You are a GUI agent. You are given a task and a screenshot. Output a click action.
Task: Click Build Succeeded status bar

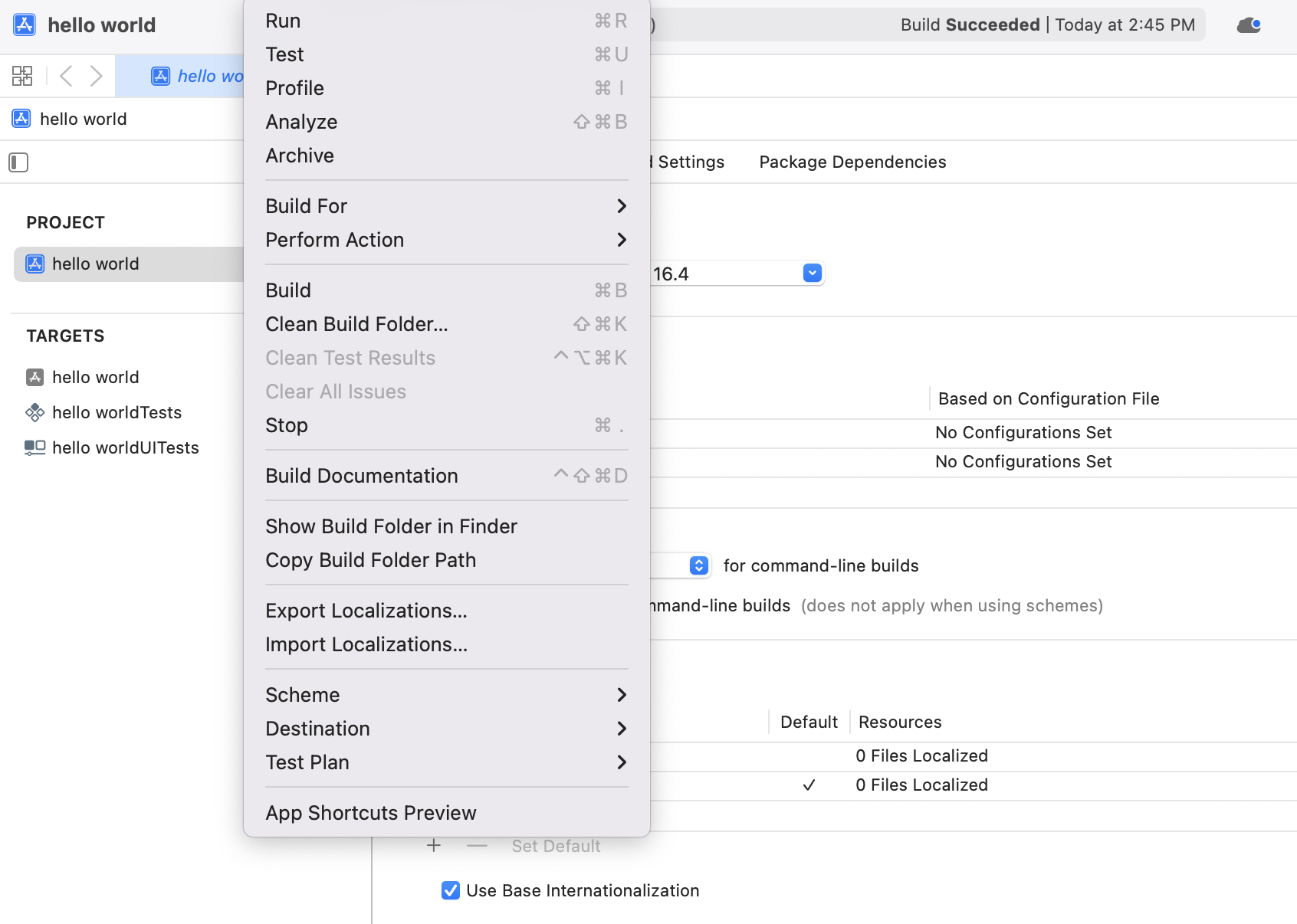(1047, 25)
